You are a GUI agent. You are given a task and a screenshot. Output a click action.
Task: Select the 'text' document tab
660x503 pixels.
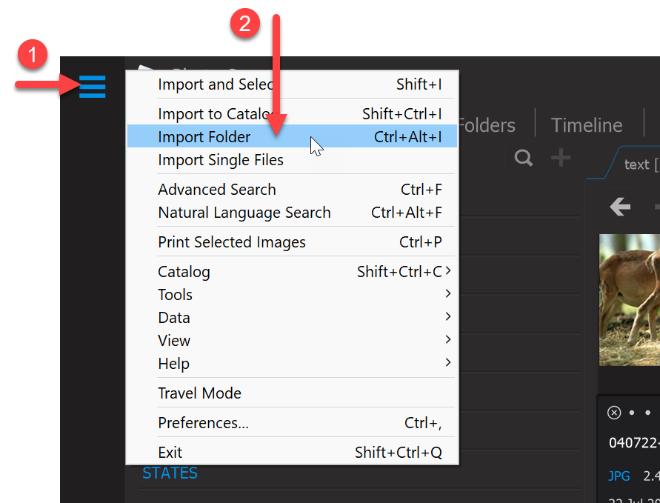[636, 164]
